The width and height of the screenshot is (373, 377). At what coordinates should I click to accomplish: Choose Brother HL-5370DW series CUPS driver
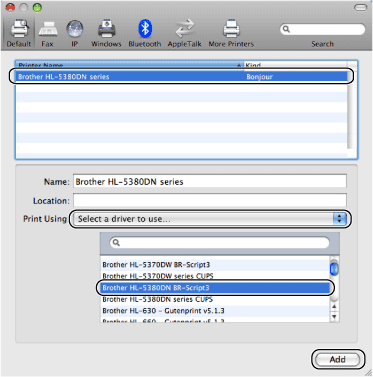pos(215,276)
